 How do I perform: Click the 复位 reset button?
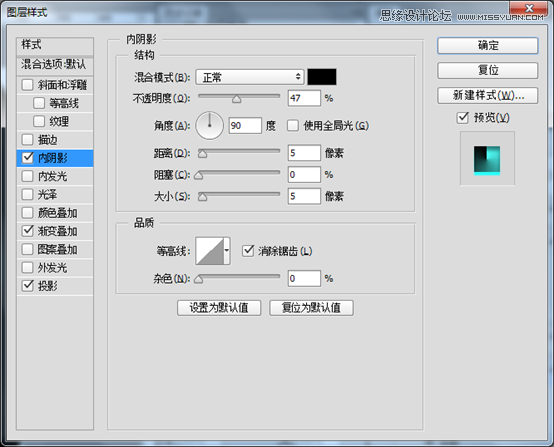(x=488, y=70)
